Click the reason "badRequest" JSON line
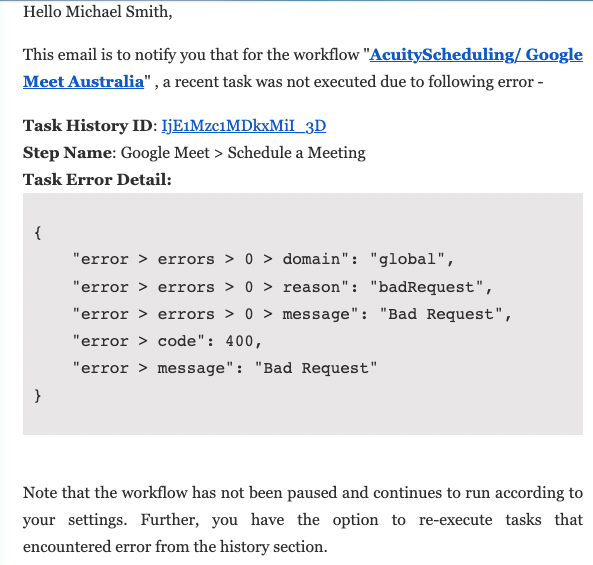Screen dimensions: 593x565 click(283, 287)
